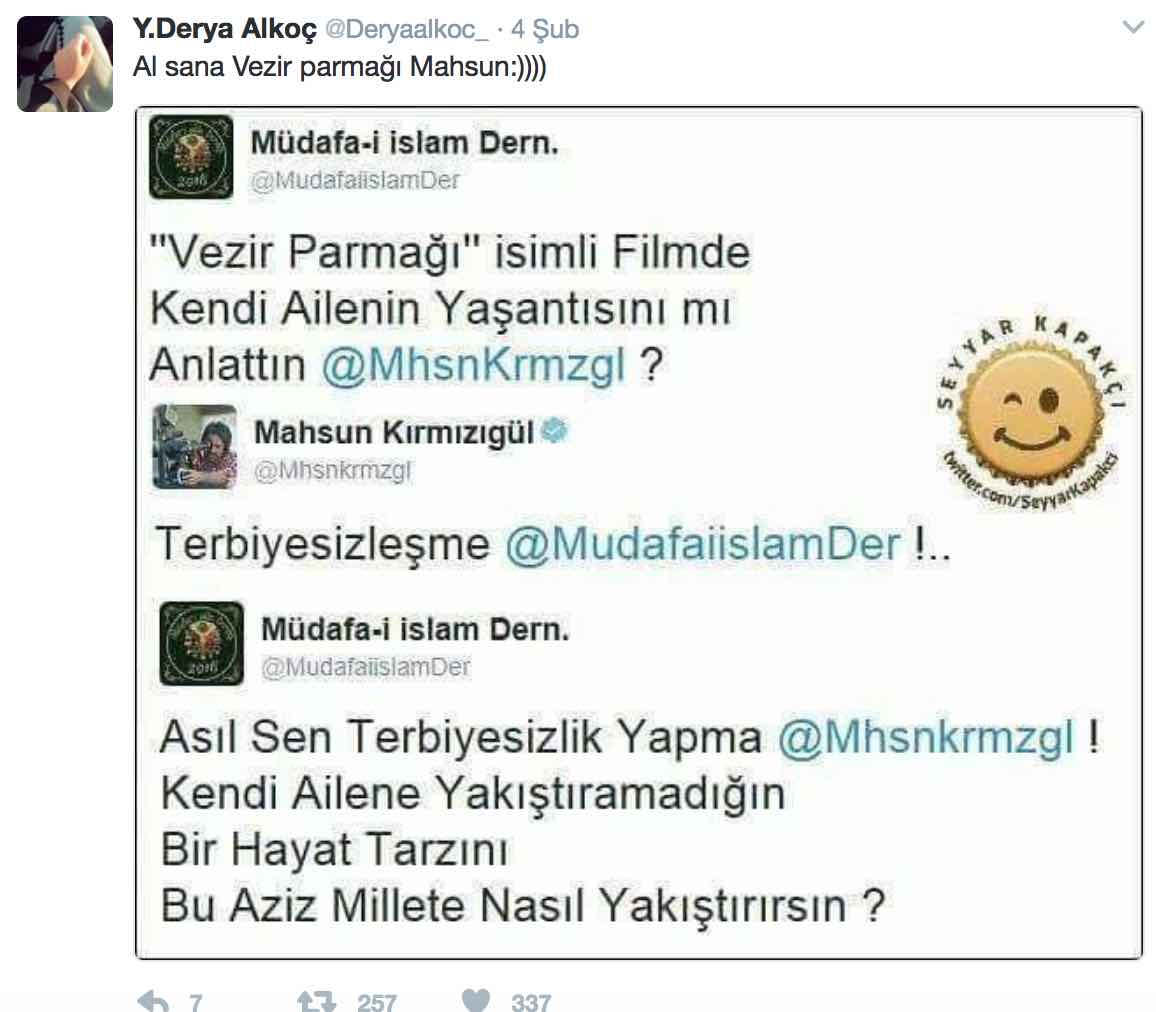
Task: Click the Müdafa-i islam Dern. top avatar
Action: pos(192,157)
